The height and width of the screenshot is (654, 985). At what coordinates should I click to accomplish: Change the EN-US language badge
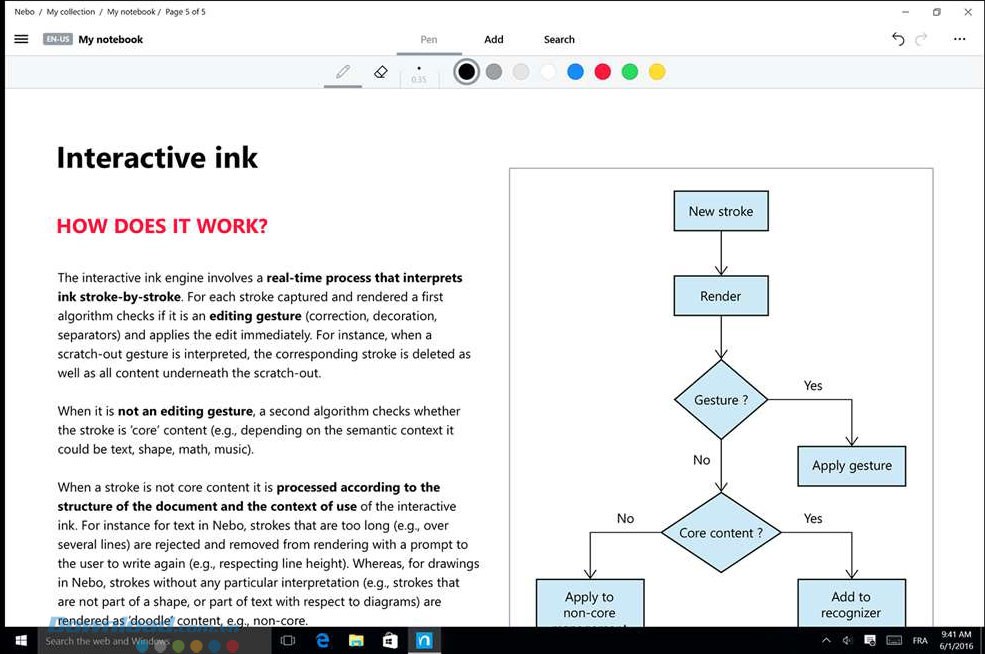57,39
